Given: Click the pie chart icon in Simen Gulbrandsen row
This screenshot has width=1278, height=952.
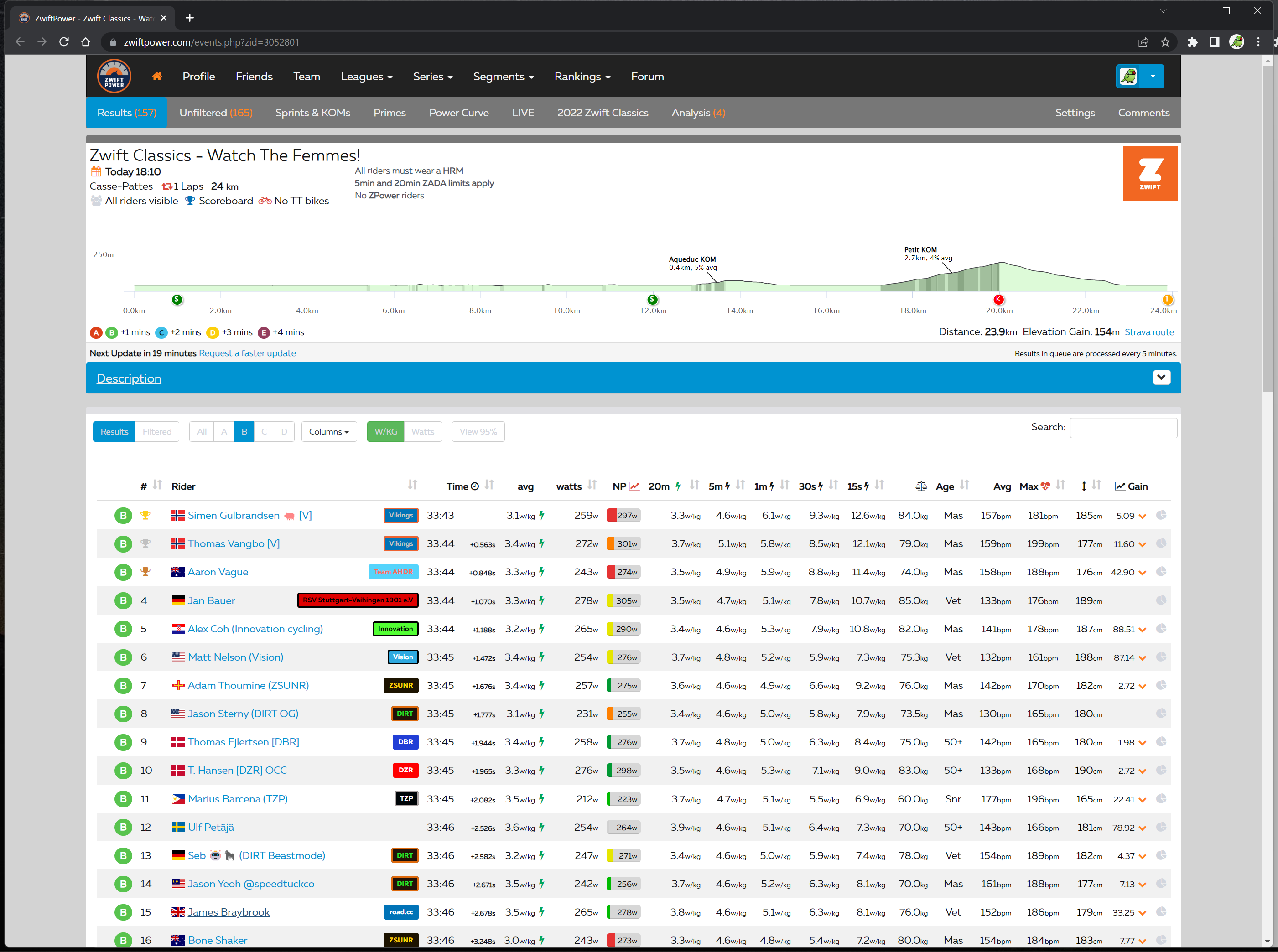Looking at the screenshot, I should pyautogui.click(x=1161, y=515).
